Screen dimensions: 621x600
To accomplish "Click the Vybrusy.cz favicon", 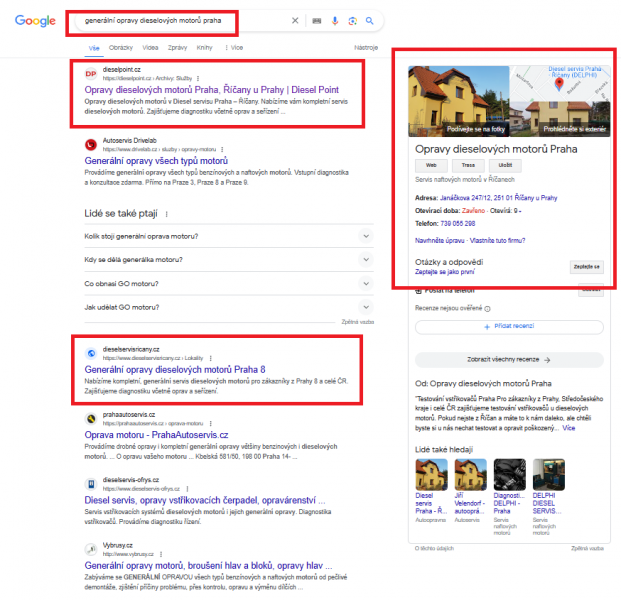I will click(x=91, y=549).
